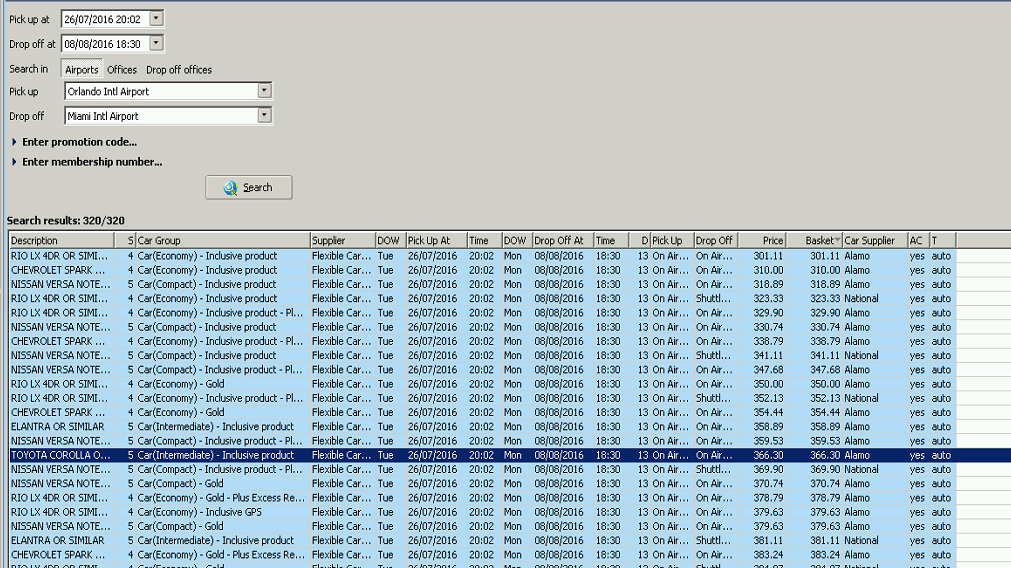This screenshot has width=1011, height=568.
Task: Expand the Orlando Intl Airport pick up list
Action: click(264, 91)
